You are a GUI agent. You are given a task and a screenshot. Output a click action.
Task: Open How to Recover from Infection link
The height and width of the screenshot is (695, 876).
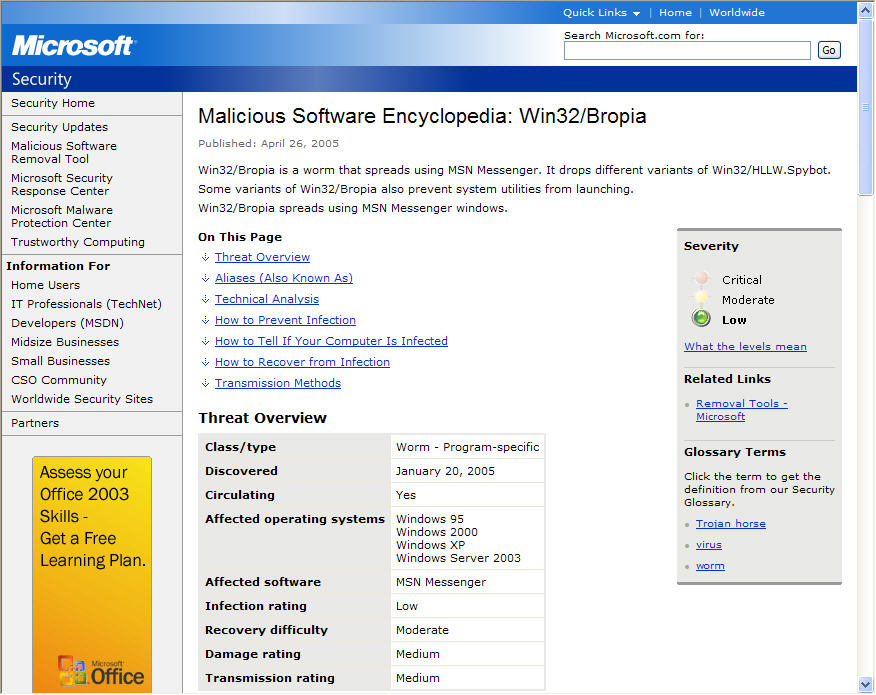pos(302,363)
